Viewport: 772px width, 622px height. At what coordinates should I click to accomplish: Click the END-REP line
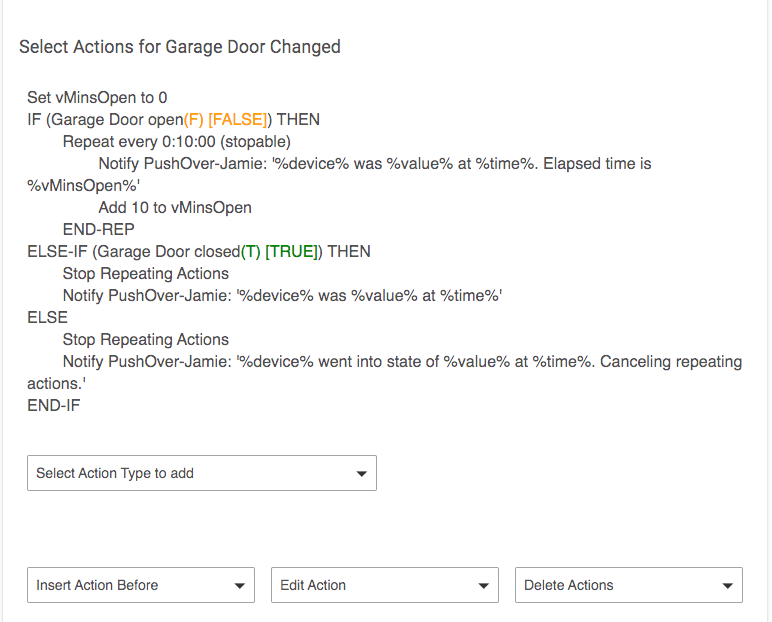click(98, 230)
